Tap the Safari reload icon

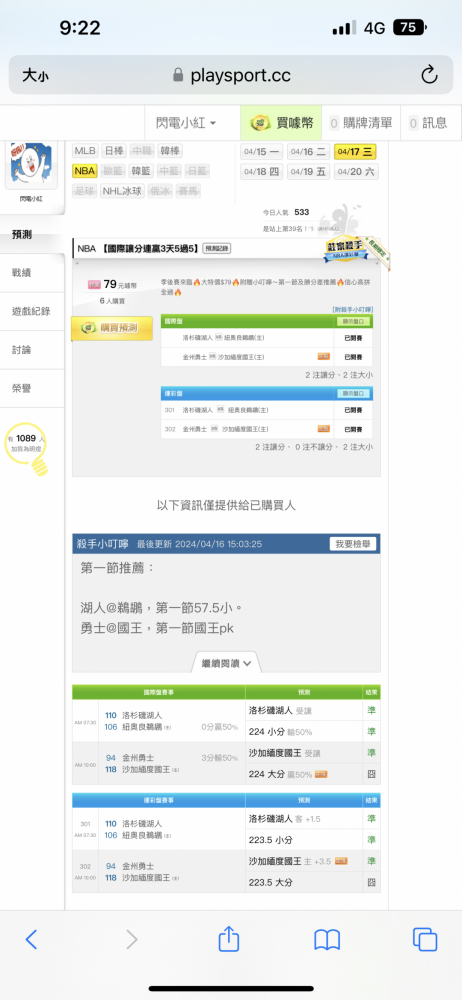(429, 75)
